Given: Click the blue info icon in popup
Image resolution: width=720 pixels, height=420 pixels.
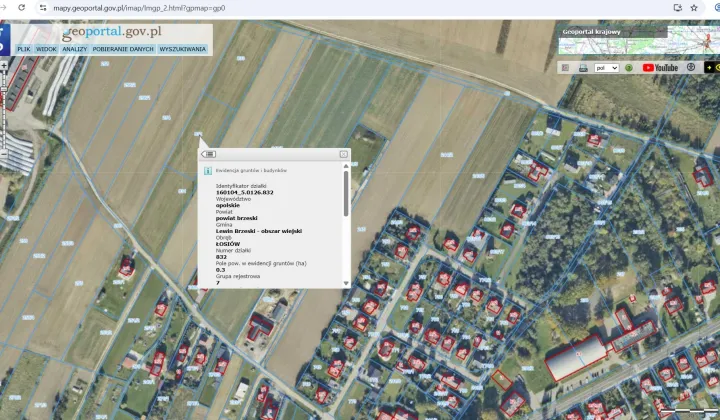Looking at the screenshot, I should [208, 171].
